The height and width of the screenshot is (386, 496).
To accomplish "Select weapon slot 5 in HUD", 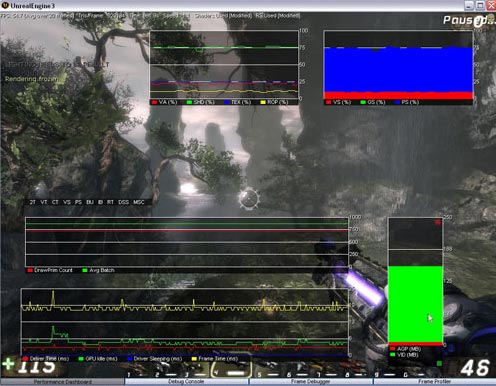I will (x=269, y=370).
